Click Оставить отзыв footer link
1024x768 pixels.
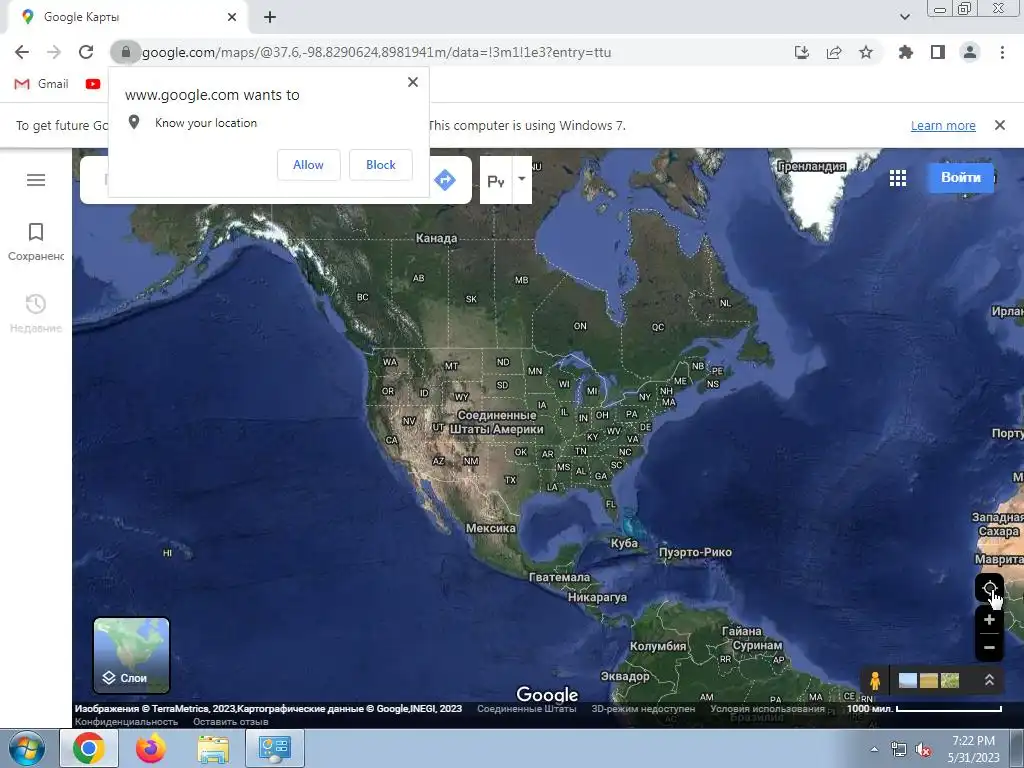(231, 722)
